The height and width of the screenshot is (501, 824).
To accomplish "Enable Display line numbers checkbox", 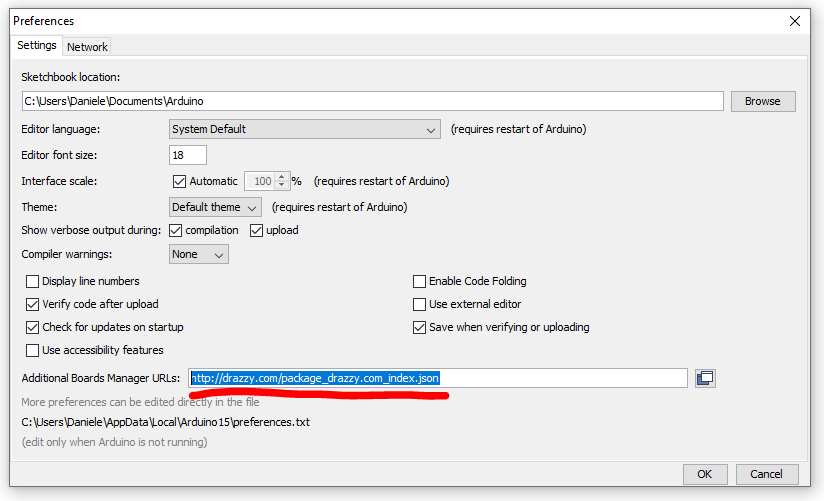I will click(32, 282).
